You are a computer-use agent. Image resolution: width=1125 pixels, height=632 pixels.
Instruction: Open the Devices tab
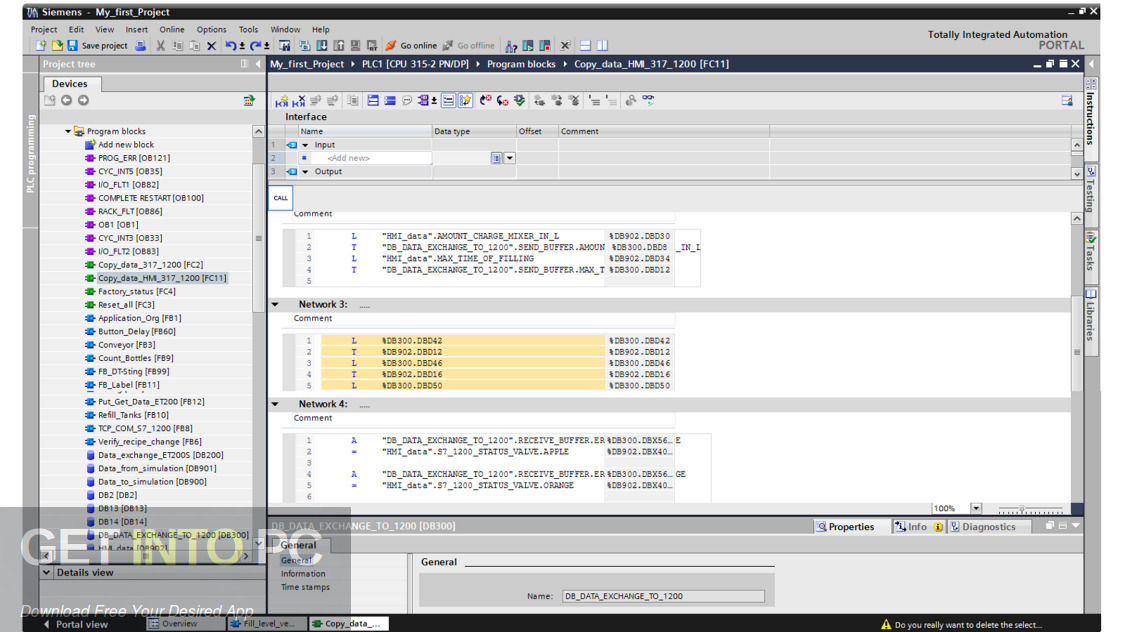coord(70,83)
